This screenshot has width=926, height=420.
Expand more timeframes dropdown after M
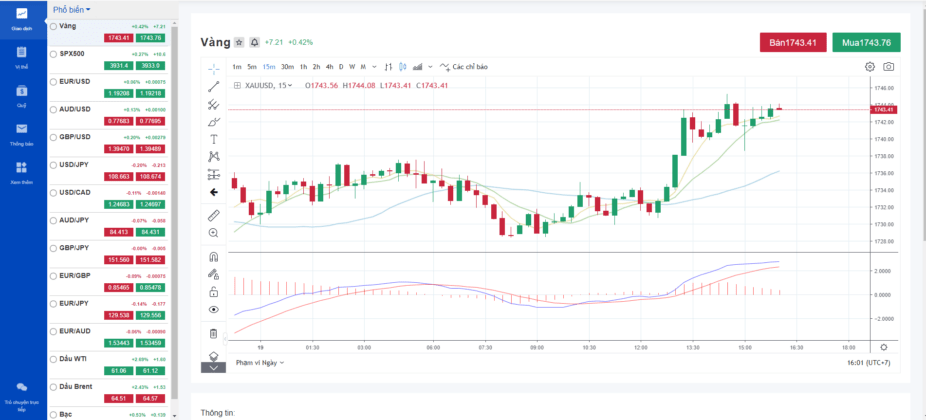374,67
